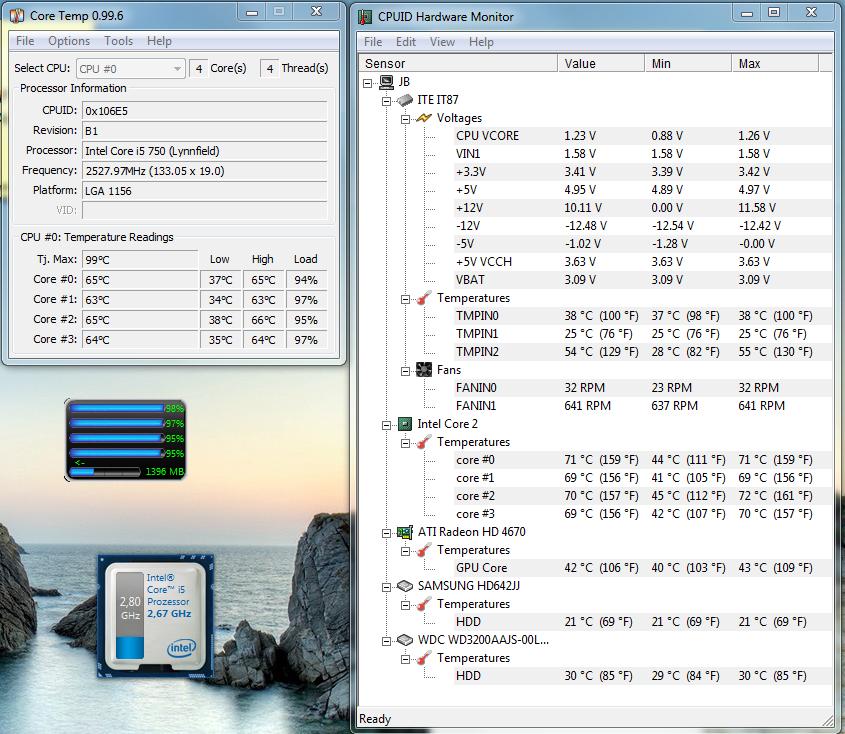Screen dimensions: 845x734
Task: Click the Core #2 temperature 65°C field
Action: (140, 320)
